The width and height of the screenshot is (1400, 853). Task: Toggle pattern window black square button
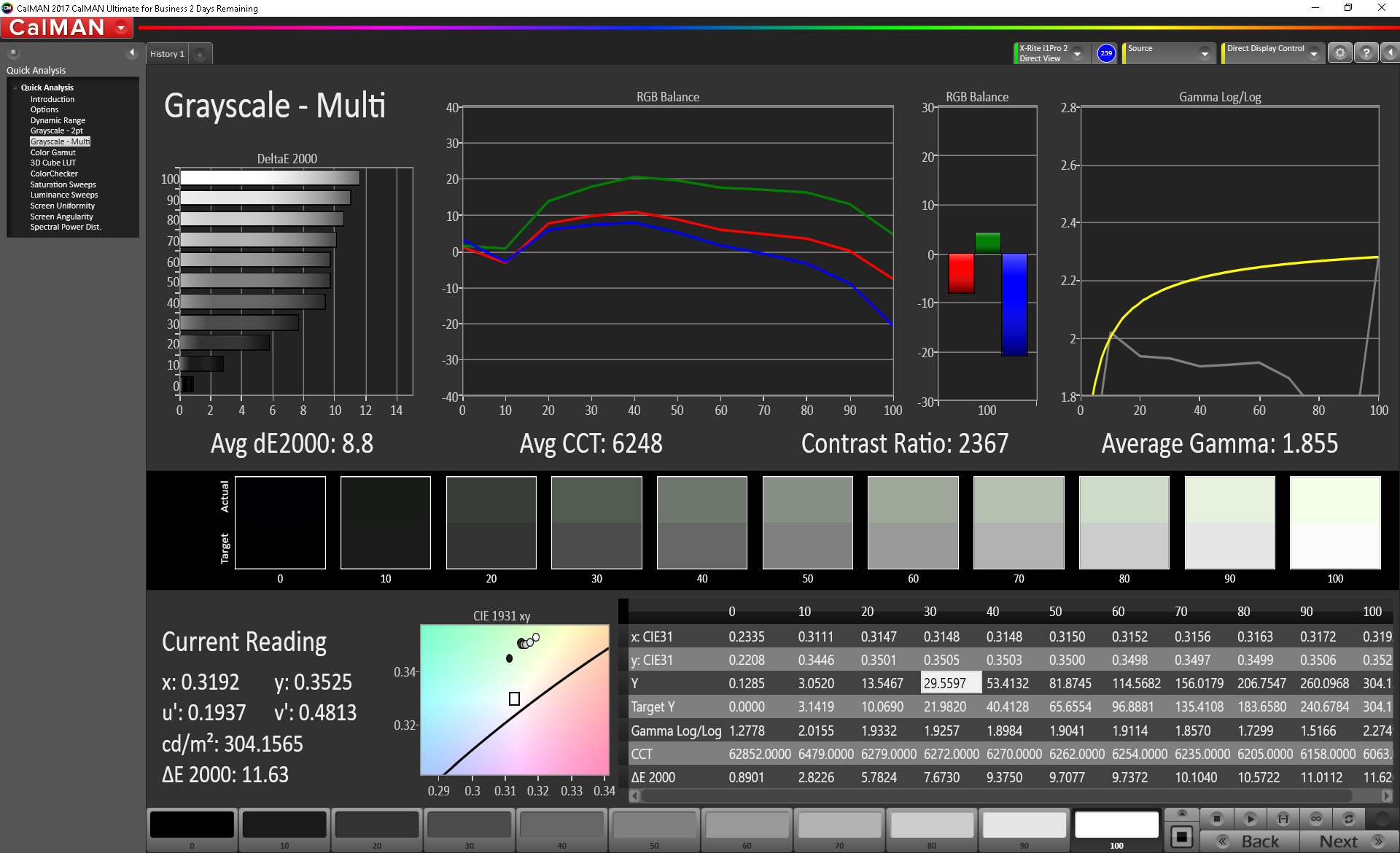(x=1182, y=837)
